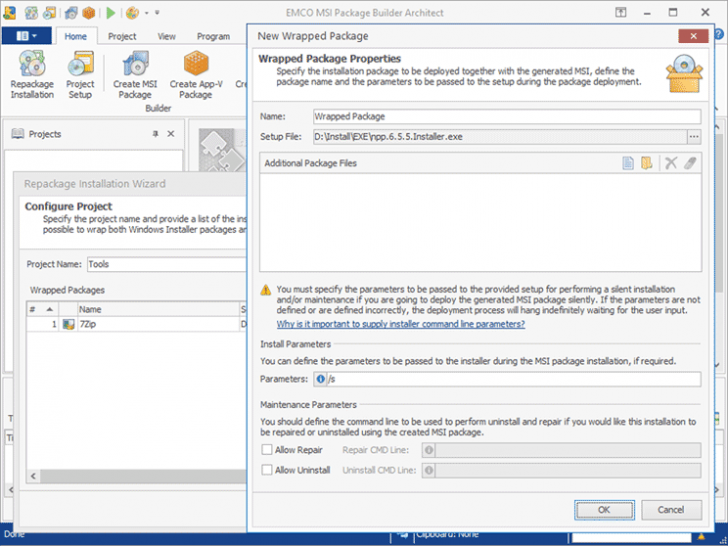Switch to the View ribbon tab
This screenshot has height=546, width=728.
(166, 36)
